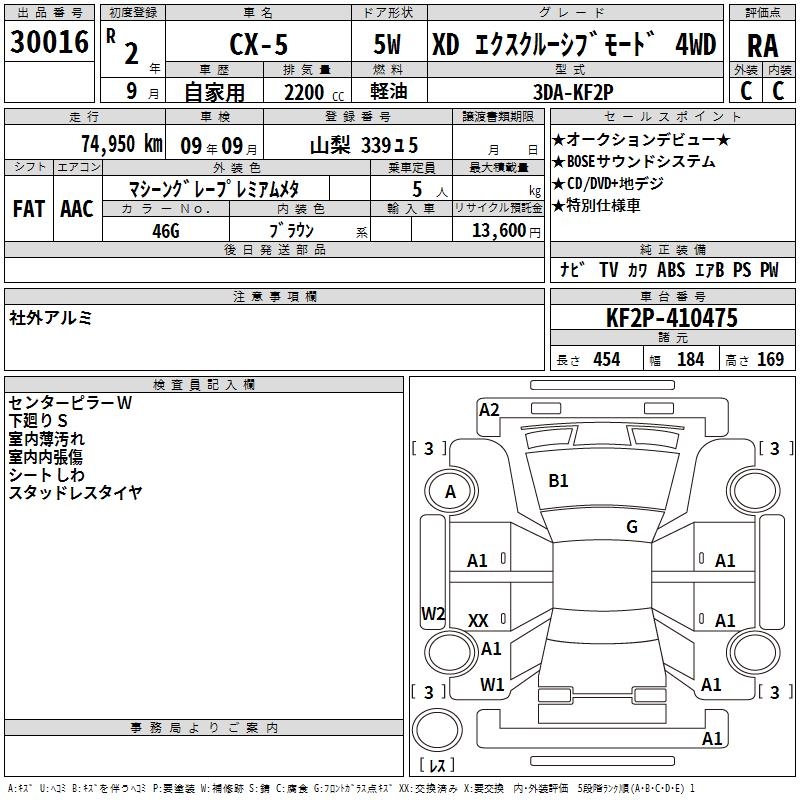Viewport: 800px width, 800px height.
Task: Select ★オークションデビュー★ sales point
Action: pyautogui.click(x=641, y=139)
